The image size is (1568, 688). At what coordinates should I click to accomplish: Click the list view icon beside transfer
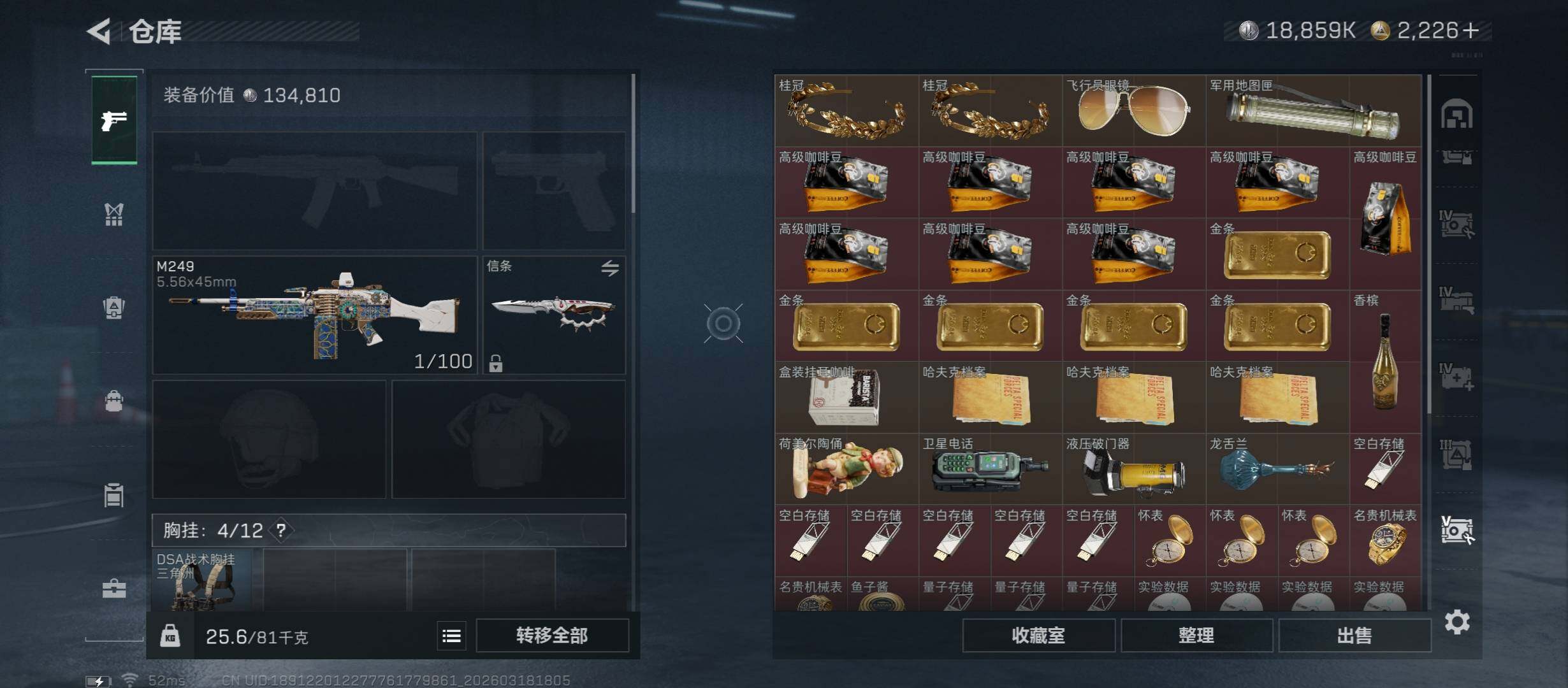coord(451,636)
